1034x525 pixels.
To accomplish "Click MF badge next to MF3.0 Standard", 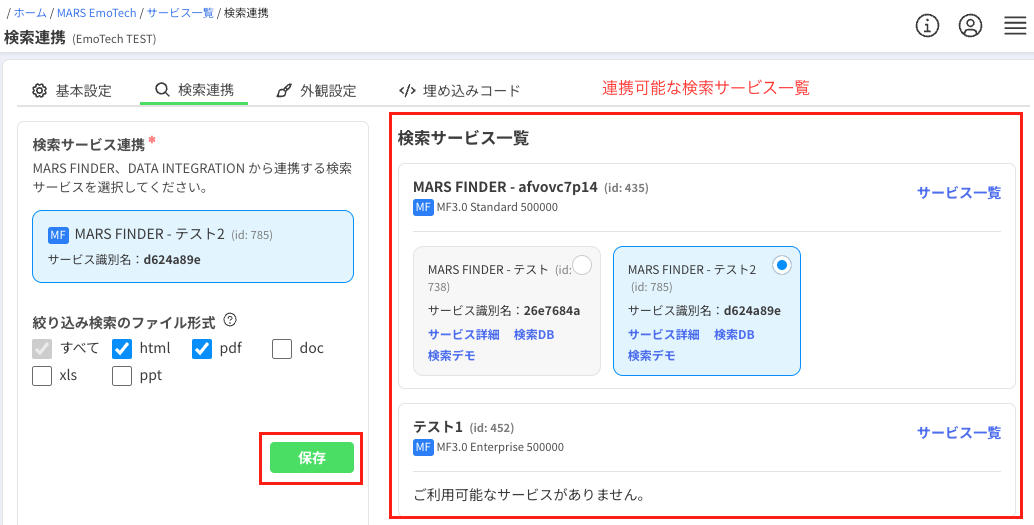I will [x=423, y=208].
